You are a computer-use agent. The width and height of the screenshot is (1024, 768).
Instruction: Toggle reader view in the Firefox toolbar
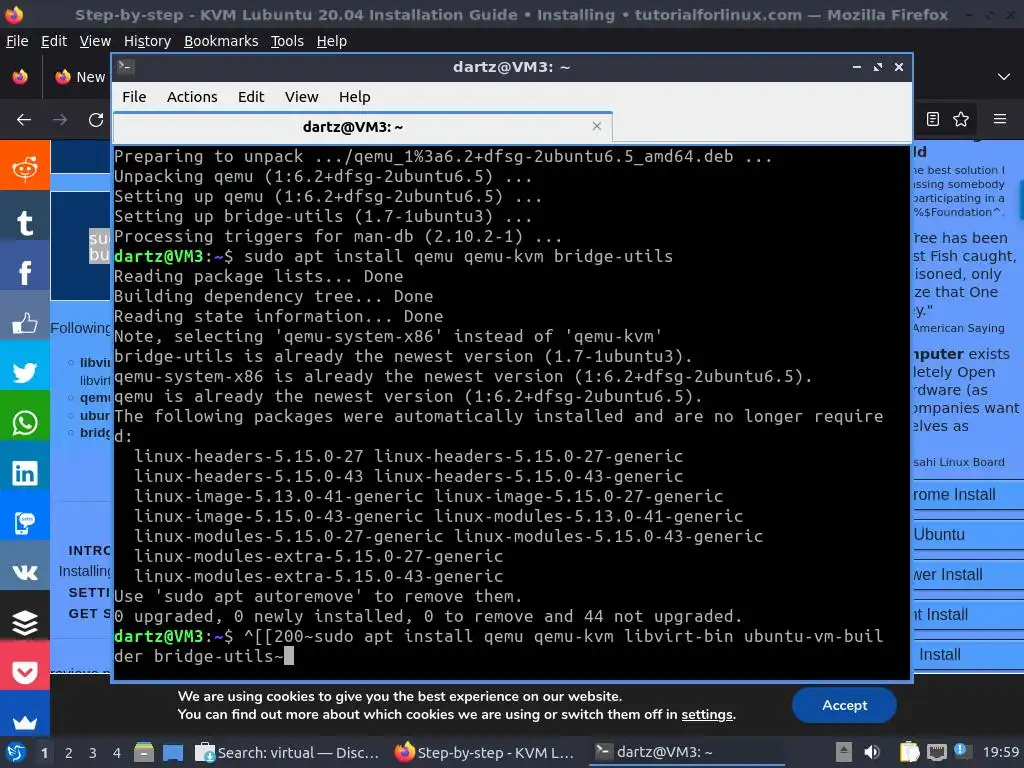(x=933, y=119)
